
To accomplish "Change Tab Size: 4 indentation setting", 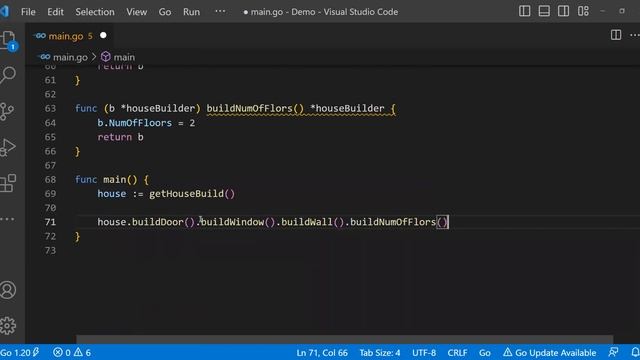I will (380, 352).
